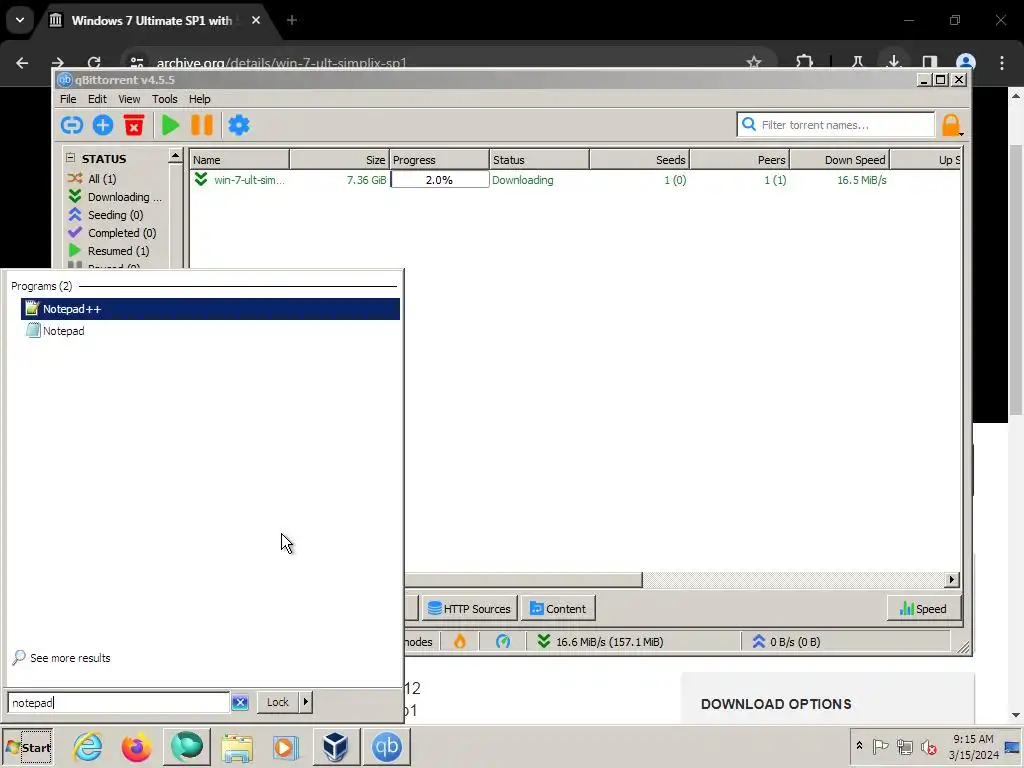Screen dimensions: 1024x768
Task: Click the horizontal scrollbar right arrow
Action: [952, 579]
